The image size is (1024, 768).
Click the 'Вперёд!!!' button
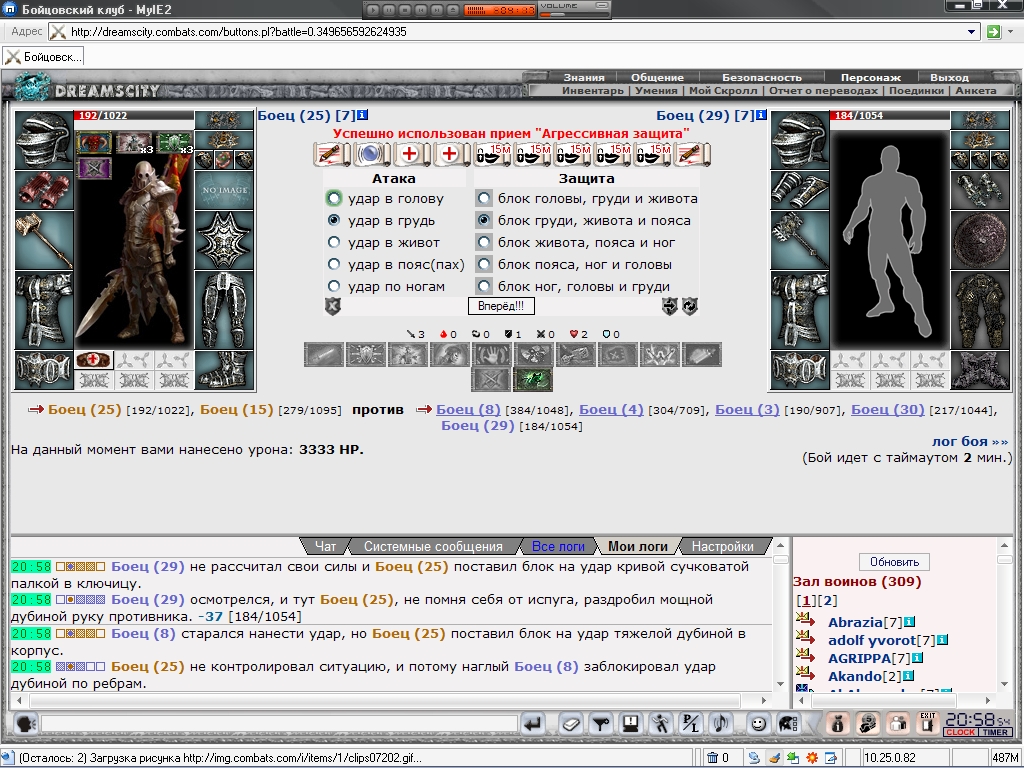point(501,306)
